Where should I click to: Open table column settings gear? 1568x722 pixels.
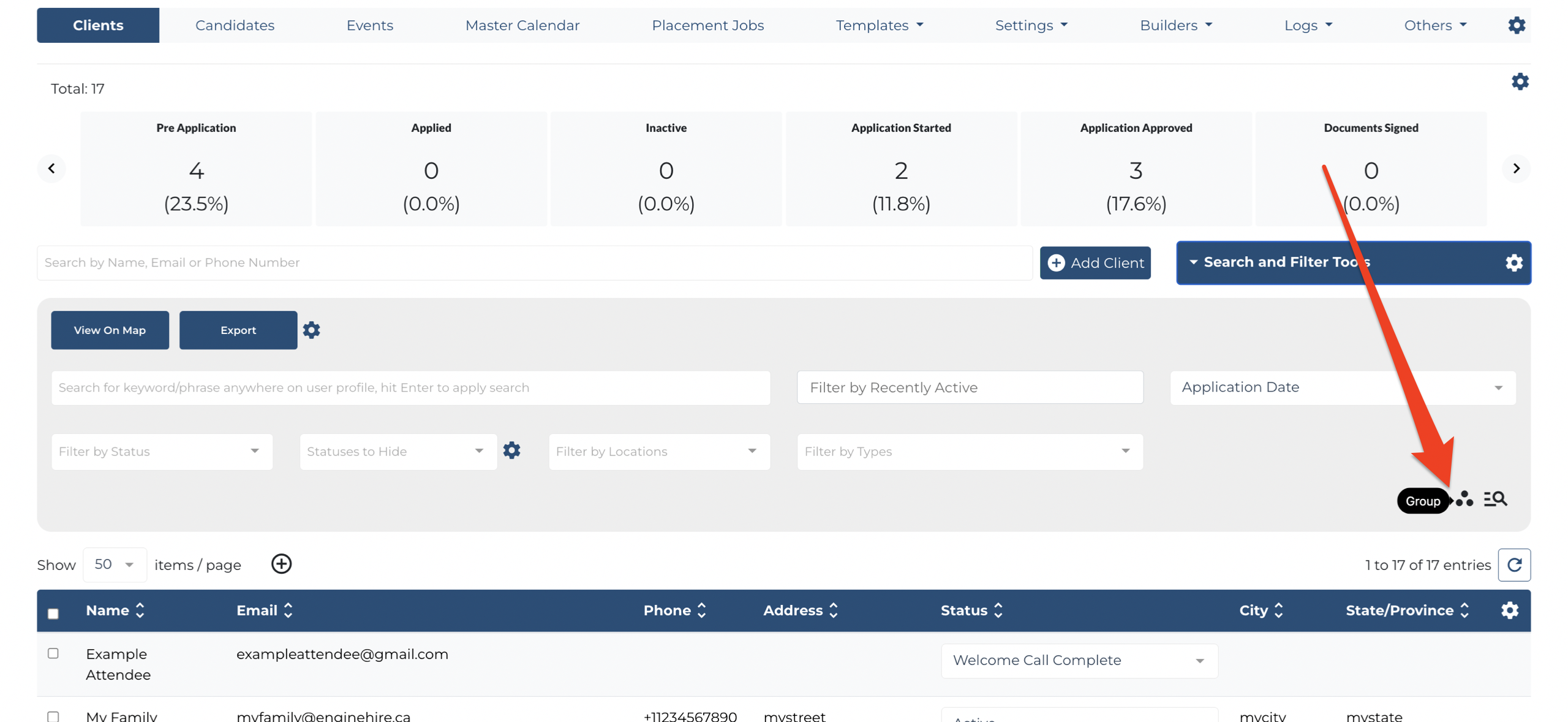1509,610
